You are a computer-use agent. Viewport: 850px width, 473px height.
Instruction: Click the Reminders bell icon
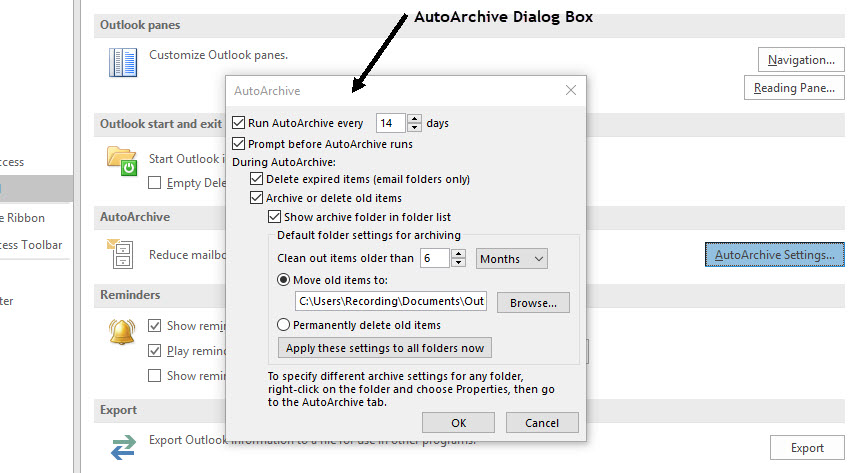point(121,332)
